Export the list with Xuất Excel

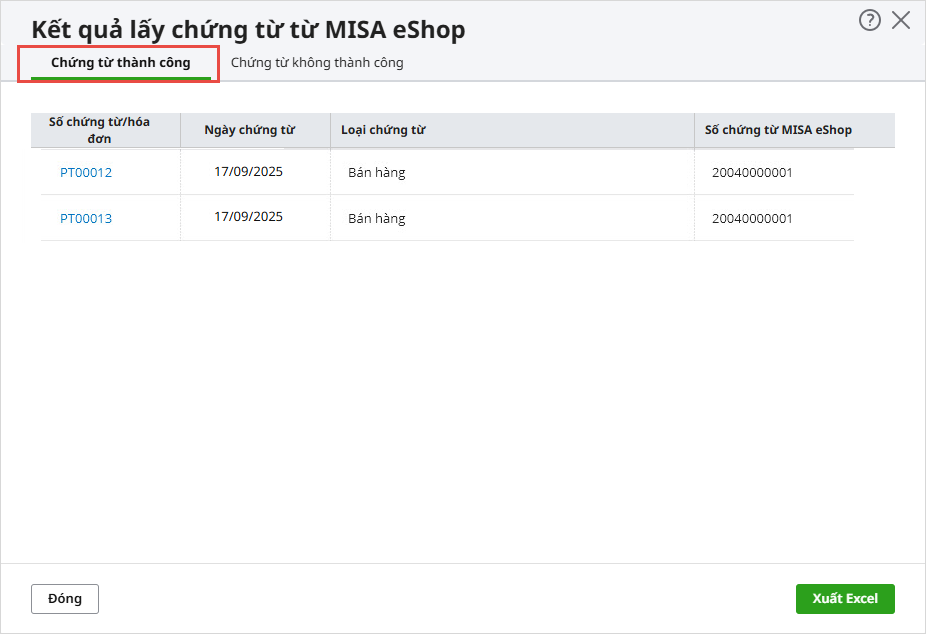[x=845, y=598]
